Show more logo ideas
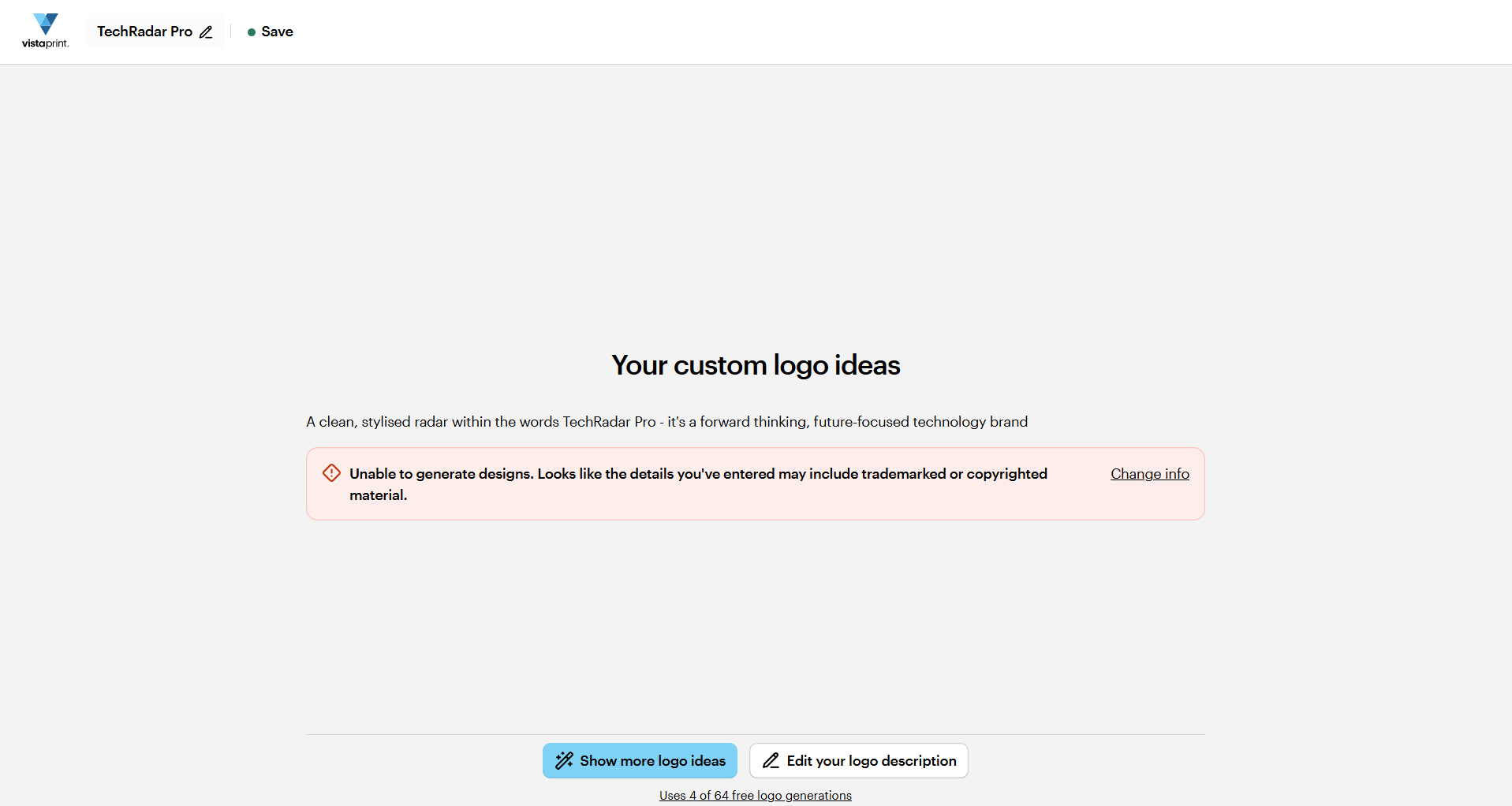This screenshot has height=806, width=1512. pyautogui.click(x=640, y=761)
